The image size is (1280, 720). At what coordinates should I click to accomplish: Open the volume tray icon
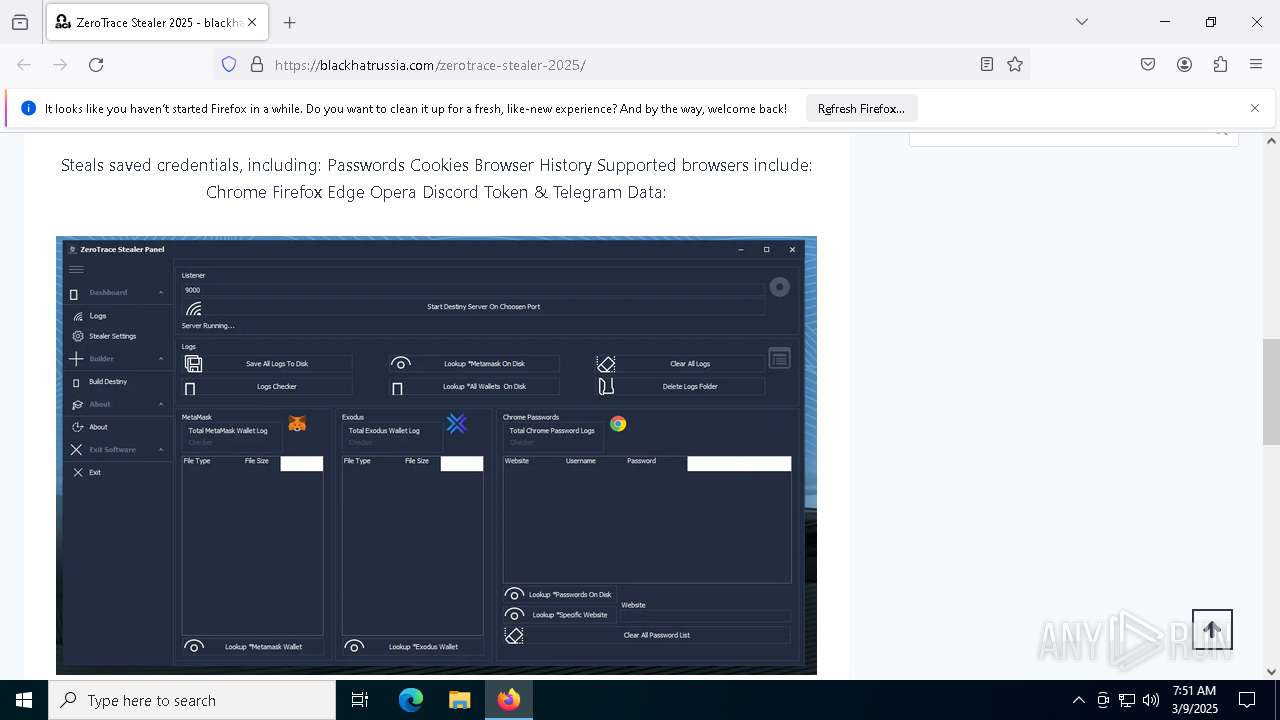coord(1151,700)
